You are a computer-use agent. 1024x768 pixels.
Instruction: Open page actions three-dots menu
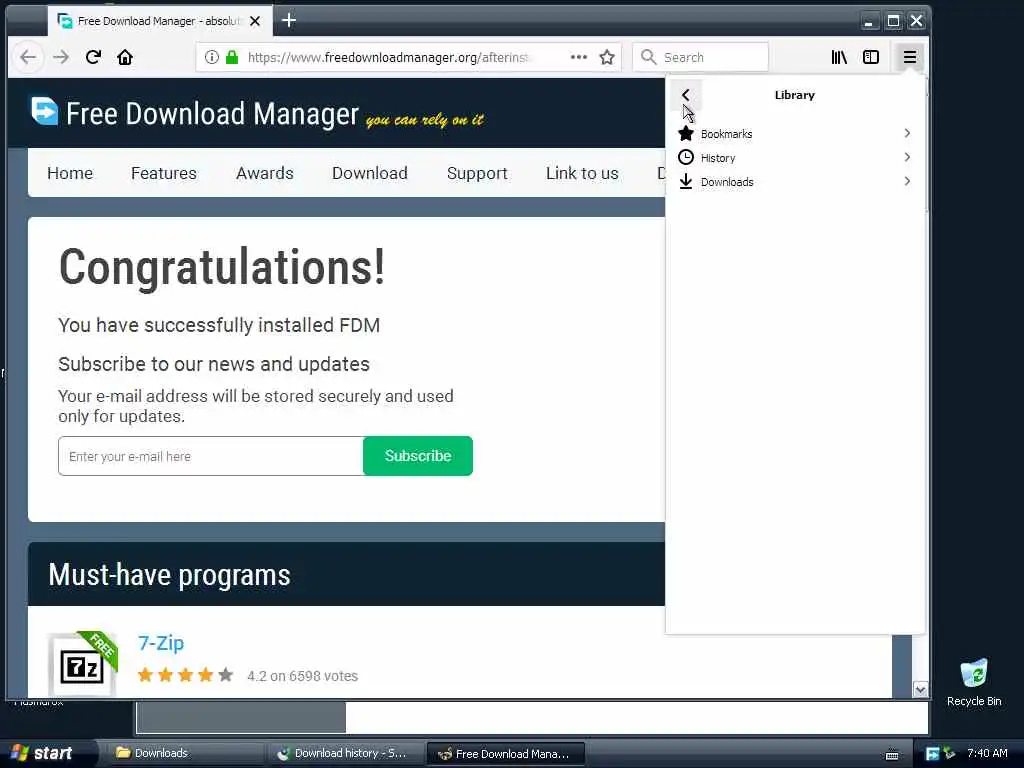click(579, 57)
